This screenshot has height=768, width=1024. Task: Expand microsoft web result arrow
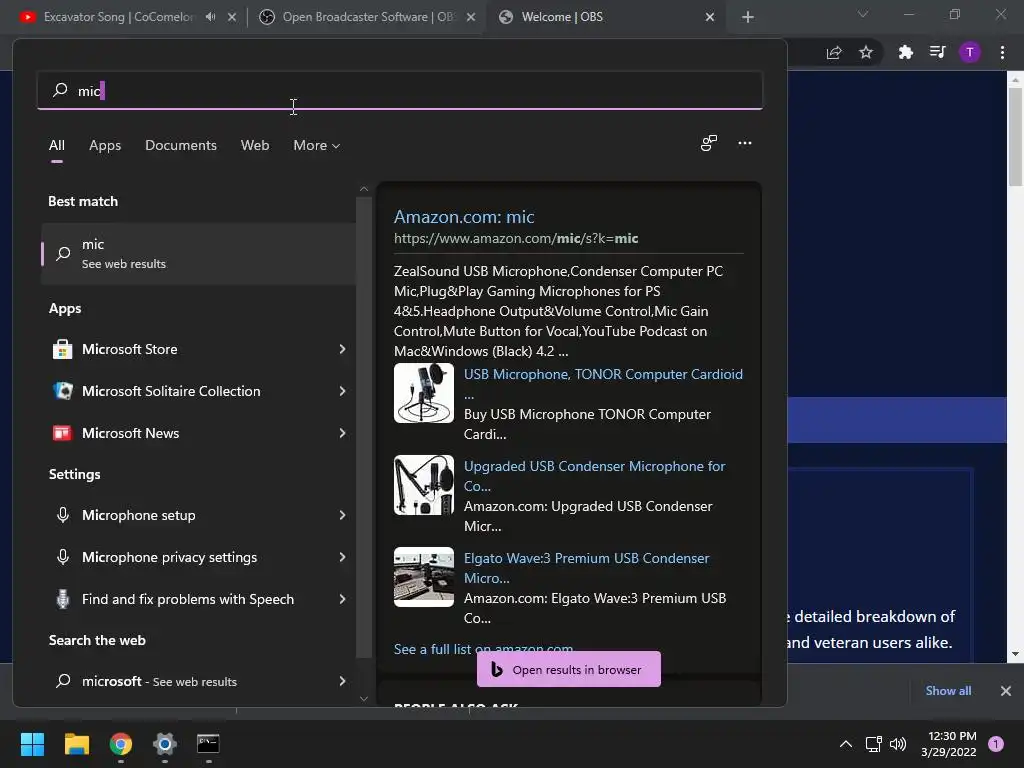pos(342,681)
